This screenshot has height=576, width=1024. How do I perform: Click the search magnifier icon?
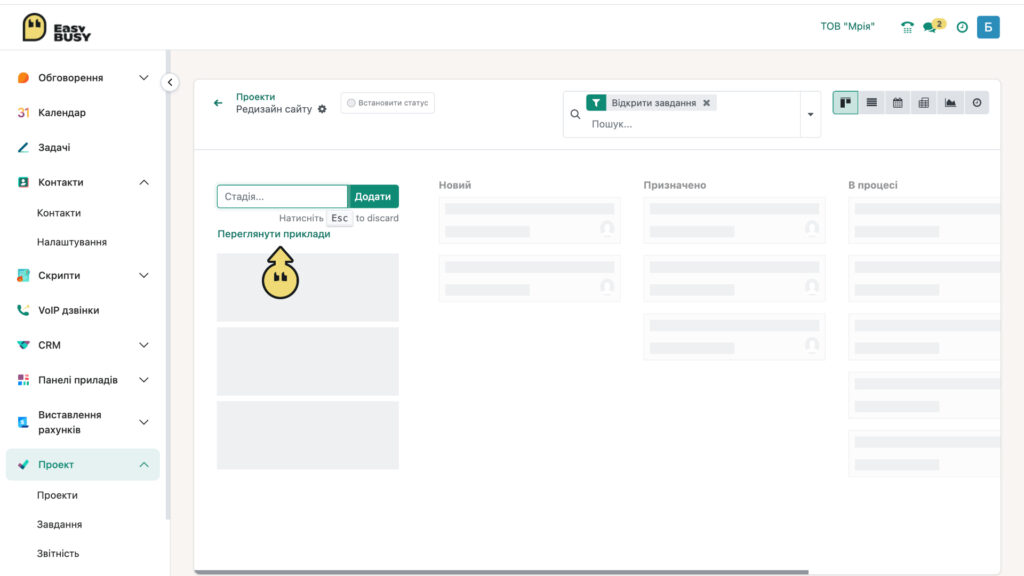point(575,114)
